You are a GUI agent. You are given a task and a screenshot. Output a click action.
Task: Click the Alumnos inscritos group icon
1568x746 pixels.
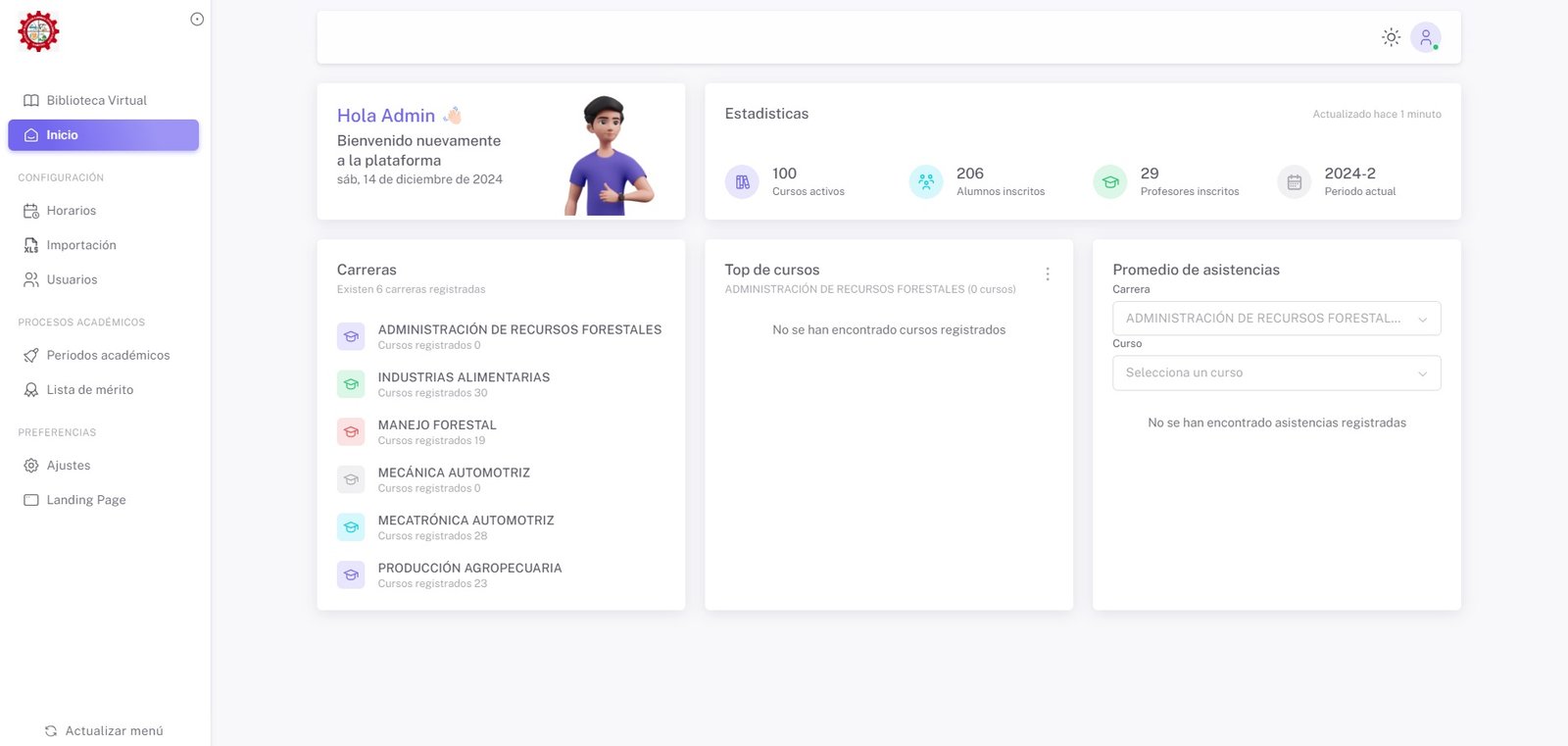click(926, 181)
